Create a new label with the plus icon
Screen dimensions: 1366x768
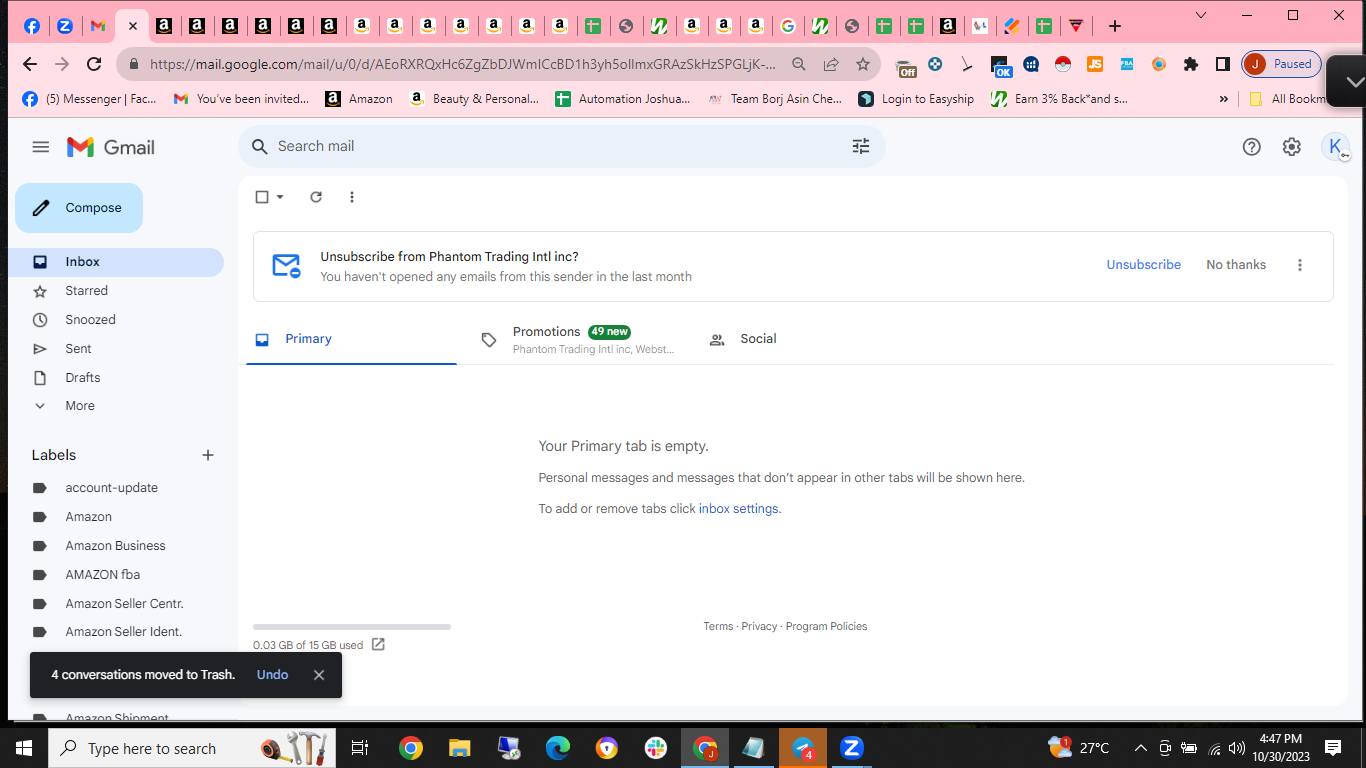tap(208, 455)
